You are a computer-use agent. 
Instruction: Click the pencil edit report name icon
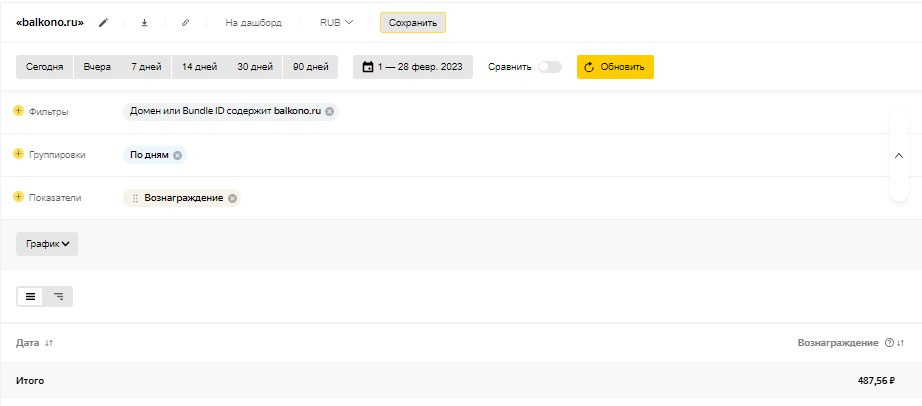point(103,22)
